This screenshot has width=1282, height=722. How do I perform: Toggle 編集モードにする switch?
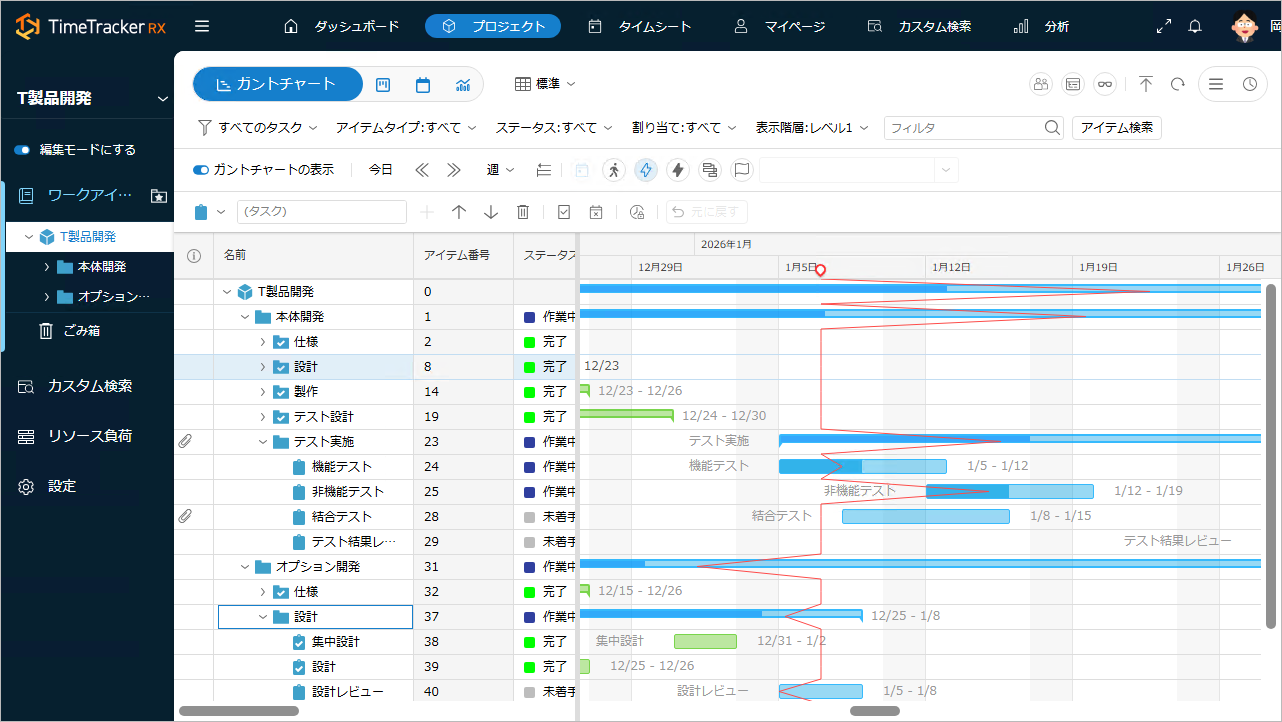(22, 150)
